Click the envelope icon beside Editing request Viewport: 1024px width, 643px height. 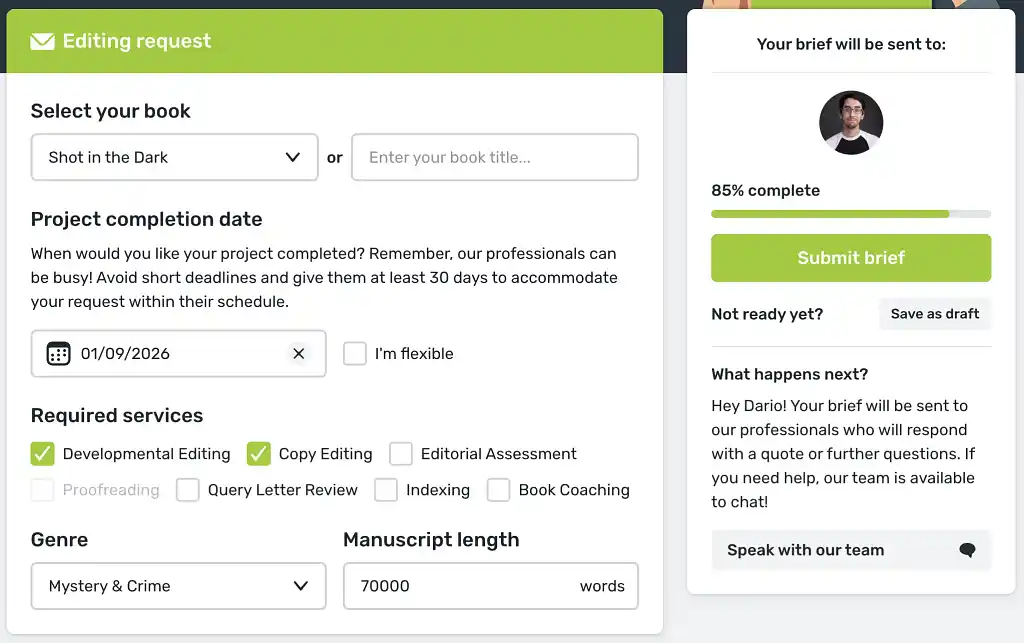click(x=42, y=42)
